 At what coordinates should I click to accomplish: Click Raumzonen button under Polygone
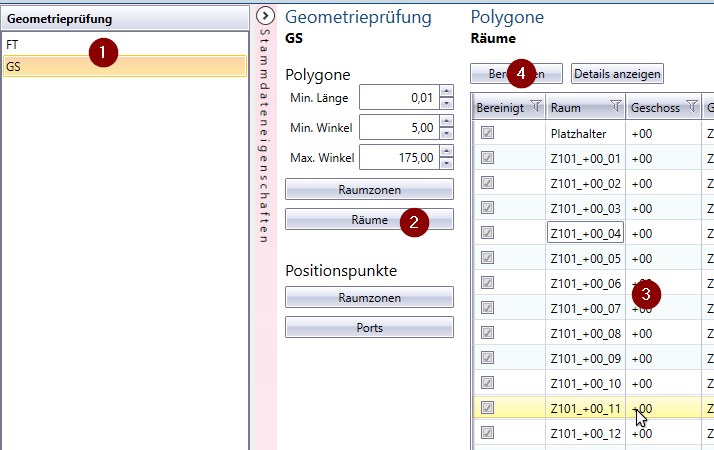[369, 188]
